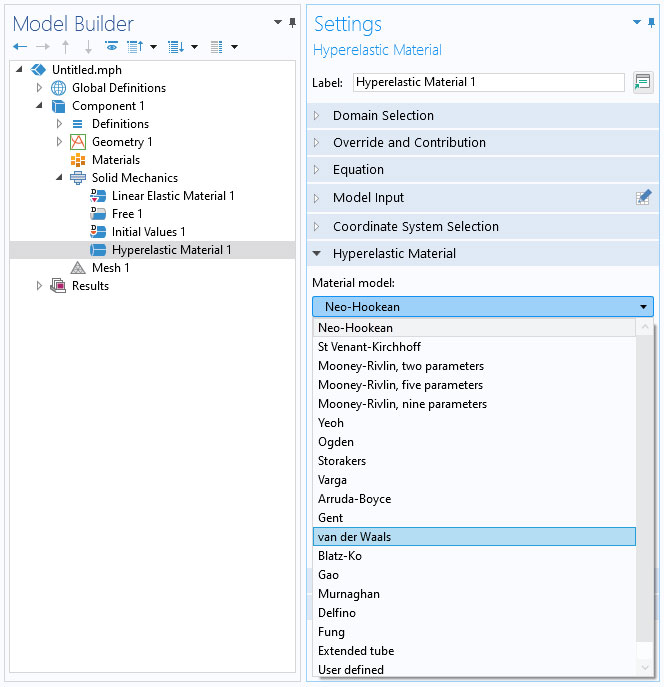Click the Collapse All tree icon
The image size is (664, 687).
[135, 46]
